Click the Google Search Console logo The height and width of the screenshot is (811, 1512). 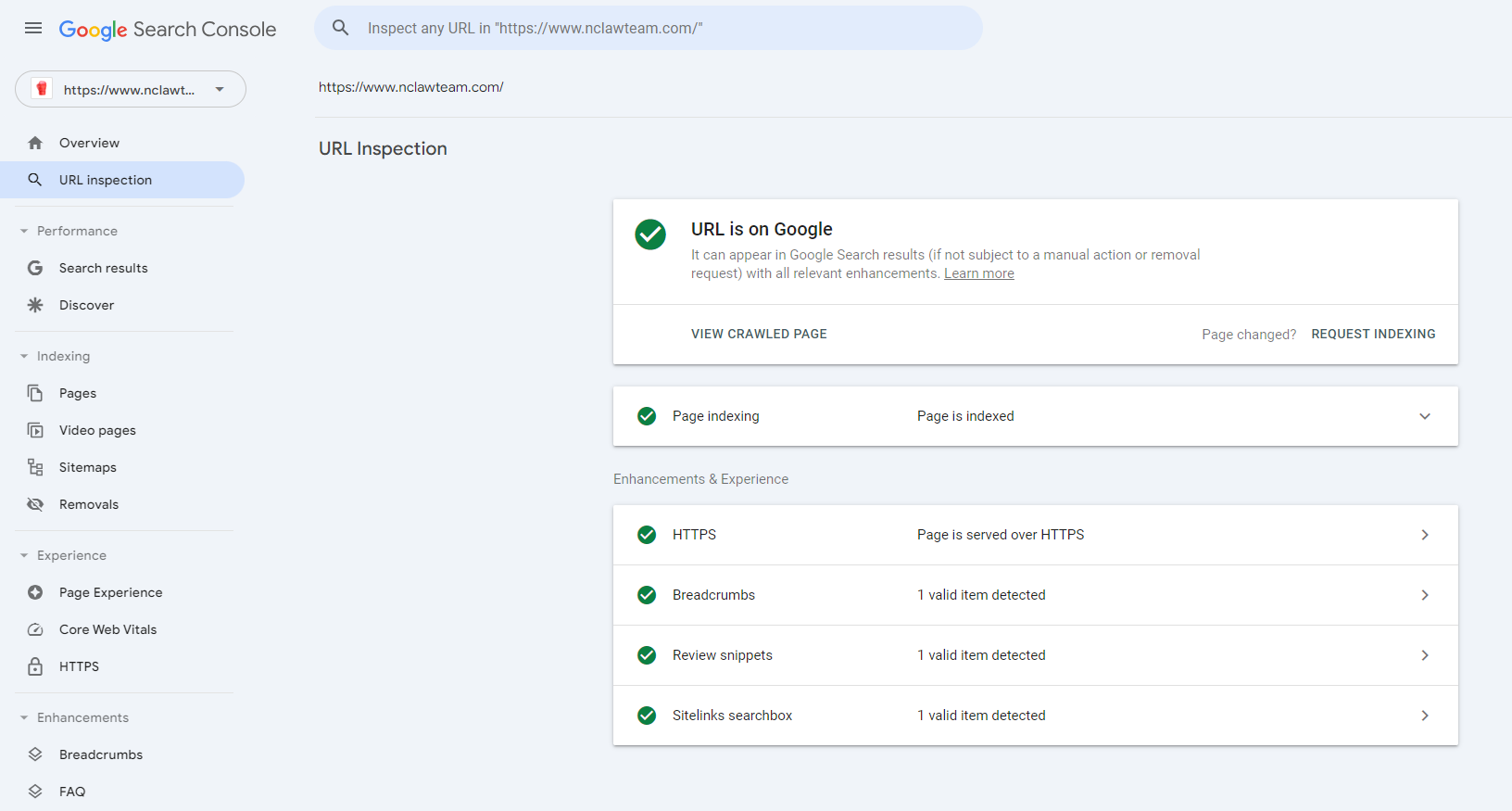click(x=168, y=29)
